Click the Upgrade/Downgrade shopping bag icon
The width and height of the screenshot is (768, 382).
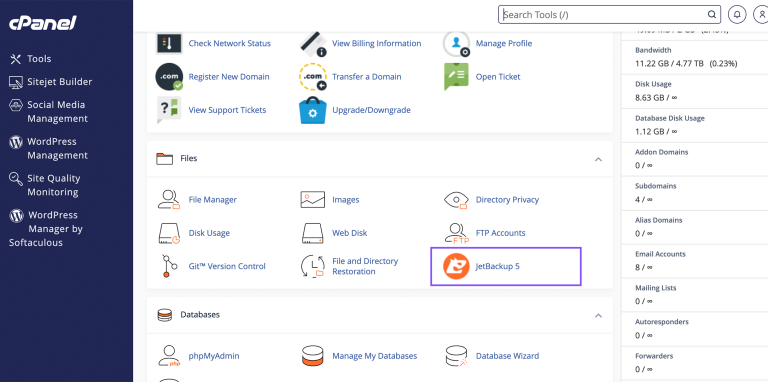coord(312,110)
